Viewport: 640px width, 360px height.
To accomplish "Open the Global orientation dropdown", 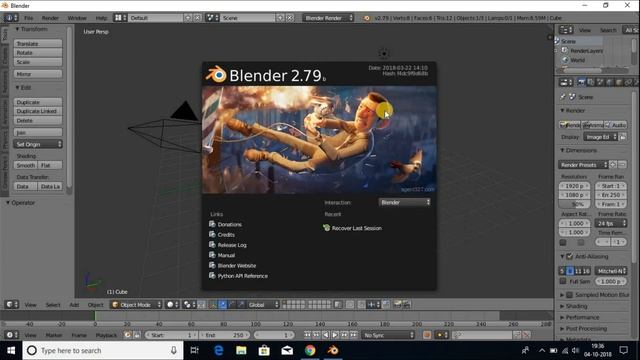I will tap(263, 304).
